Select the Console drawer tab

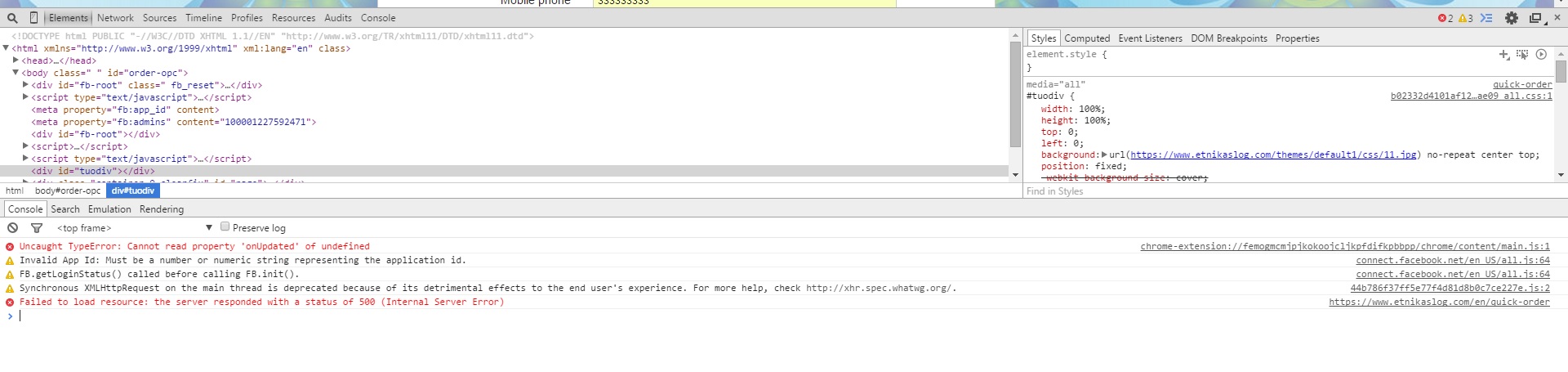point(25,209)
